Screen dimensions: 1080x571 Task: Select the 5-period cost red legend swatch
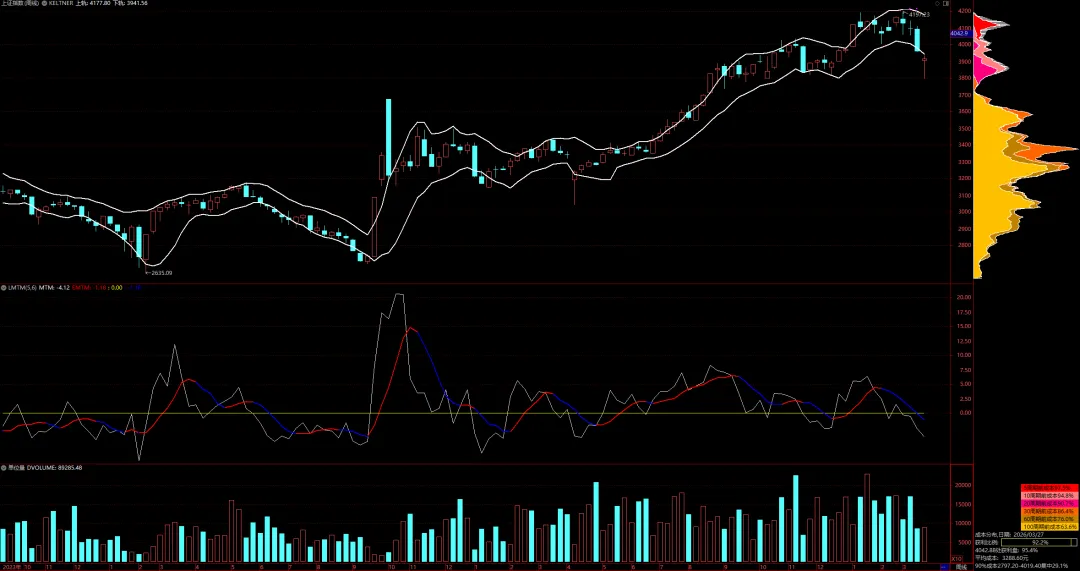(x=1050, y=488)
